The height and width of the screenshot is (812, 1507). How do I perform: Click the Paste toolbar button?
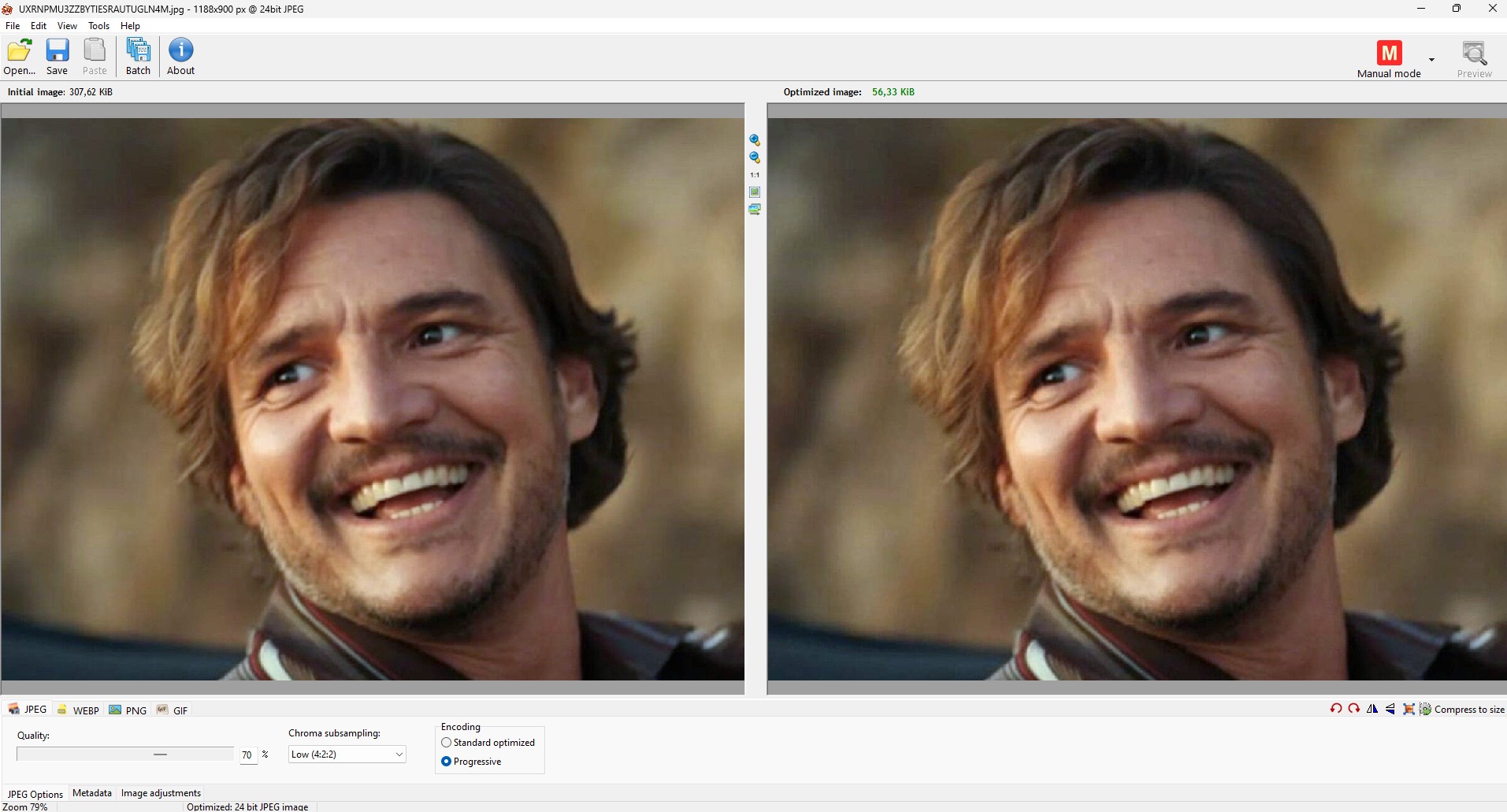[95, 57]
